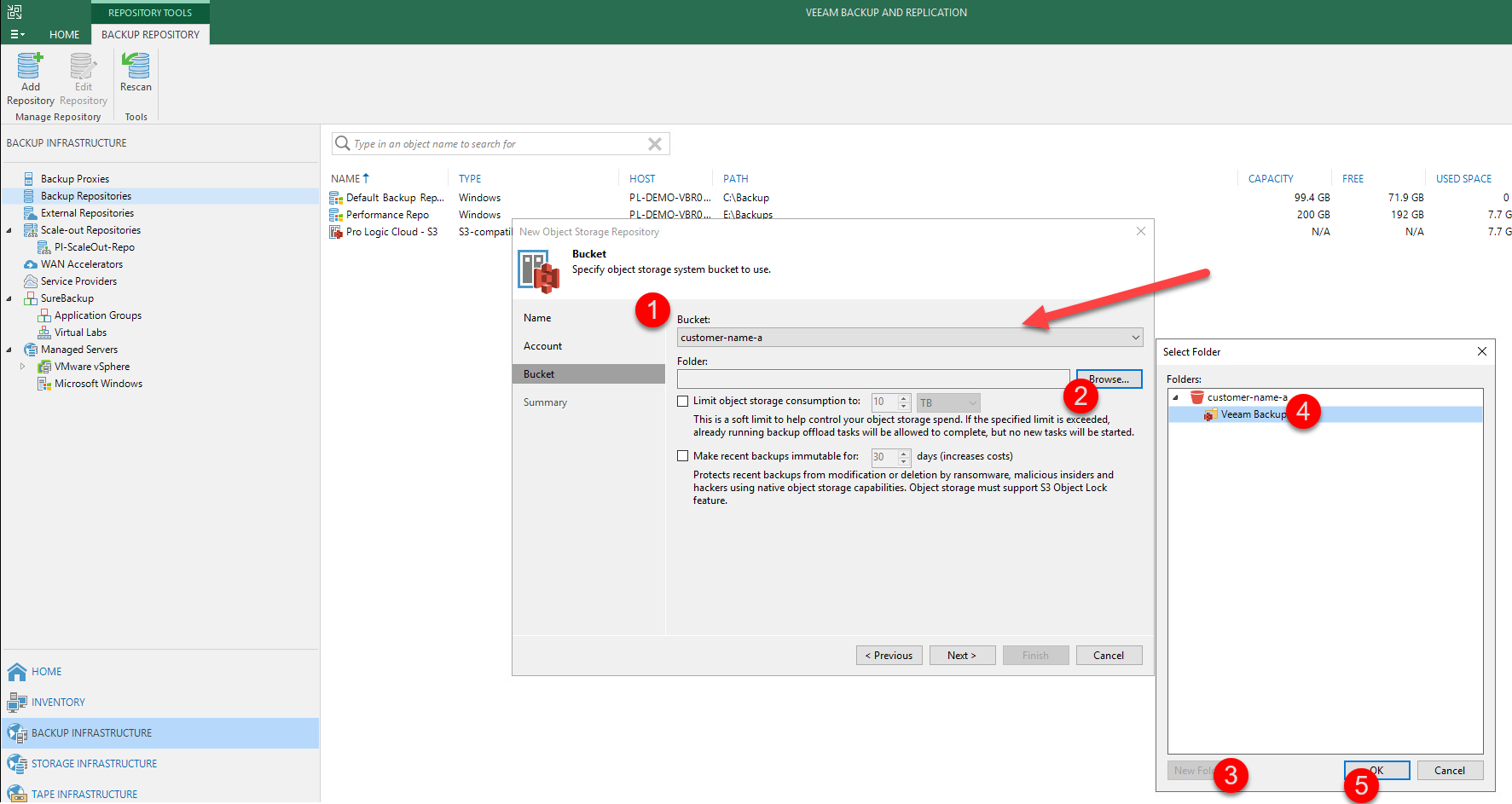
Task: Click the Veeam Backup folder icon
Action: pyautogui.click(x=1210, y=414)
